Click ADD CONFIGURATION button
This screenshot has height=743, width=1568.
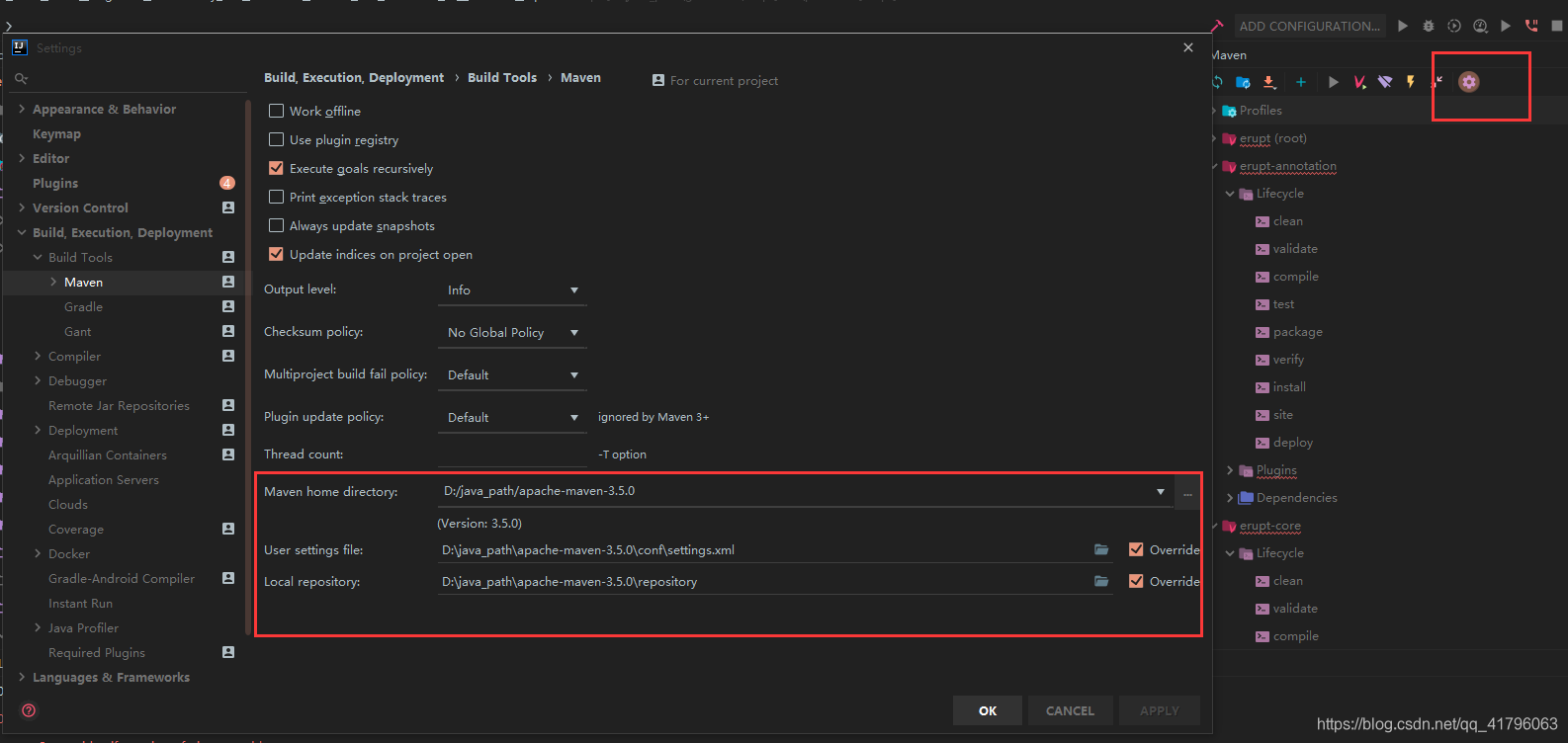(1309, 26)
